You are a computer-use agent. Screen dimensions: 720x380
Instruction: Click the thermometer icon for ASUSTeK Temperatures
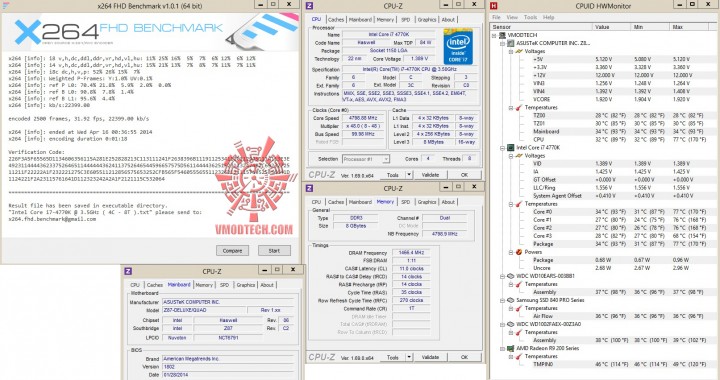coord(519,107)
